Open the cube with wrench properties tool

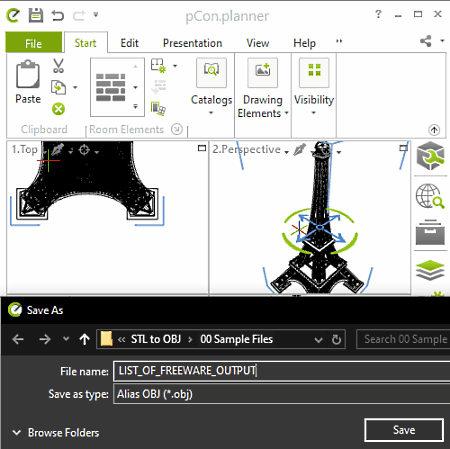pyautogui.click(x=430, y=156)
